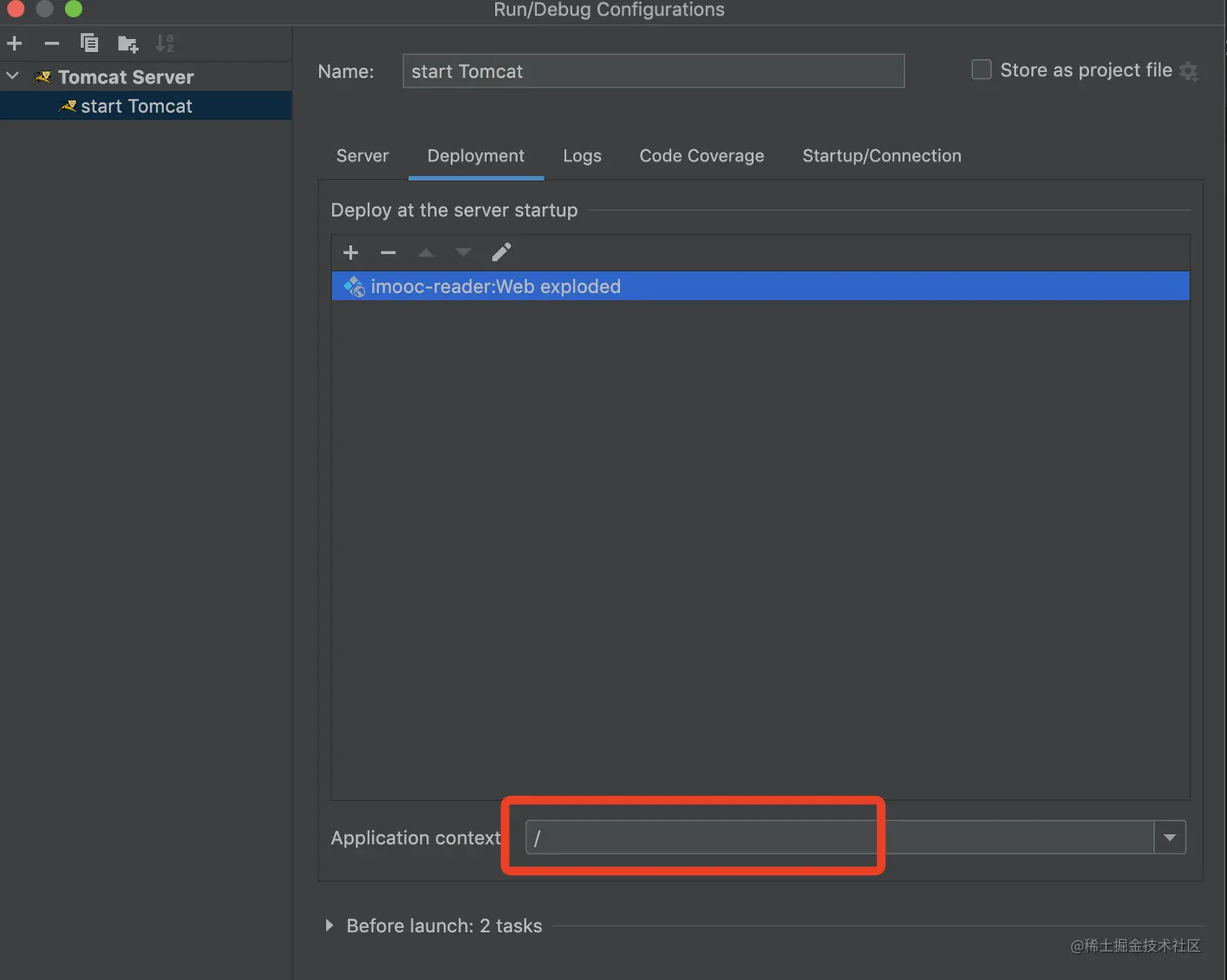This screenshot has height=980, width=1227.
Task: Switch to the Server tab
Action: pyautogui.click(x=362, y=156)
